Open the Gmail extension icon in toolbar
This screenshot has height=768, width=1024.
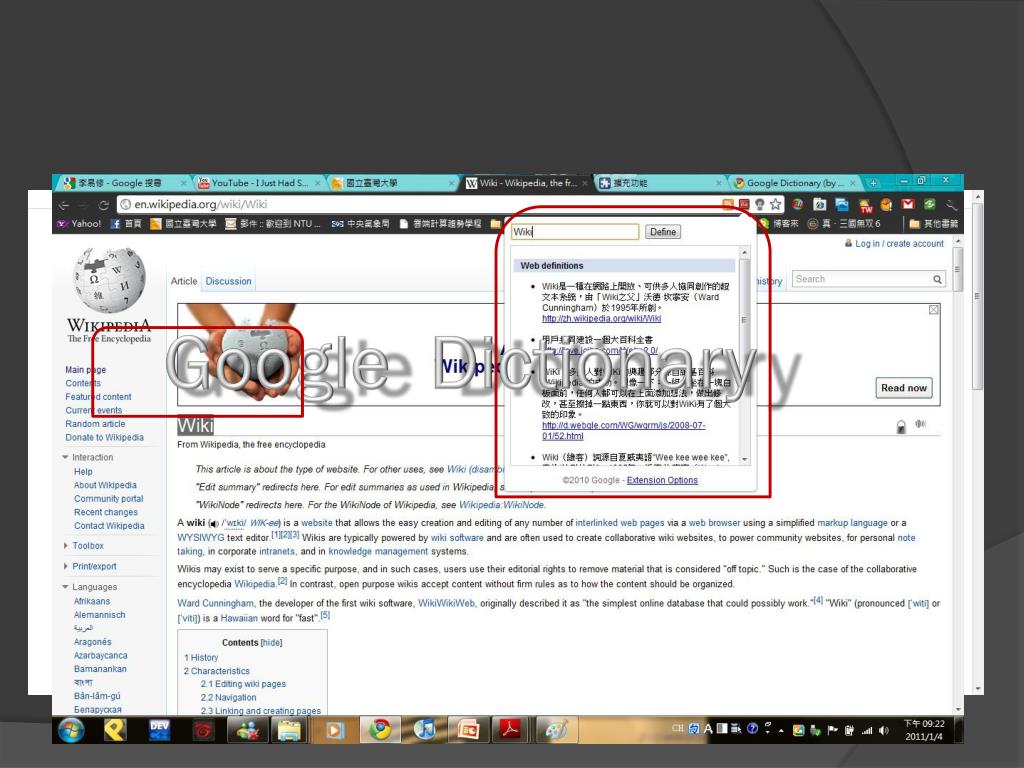pos(908,204)
